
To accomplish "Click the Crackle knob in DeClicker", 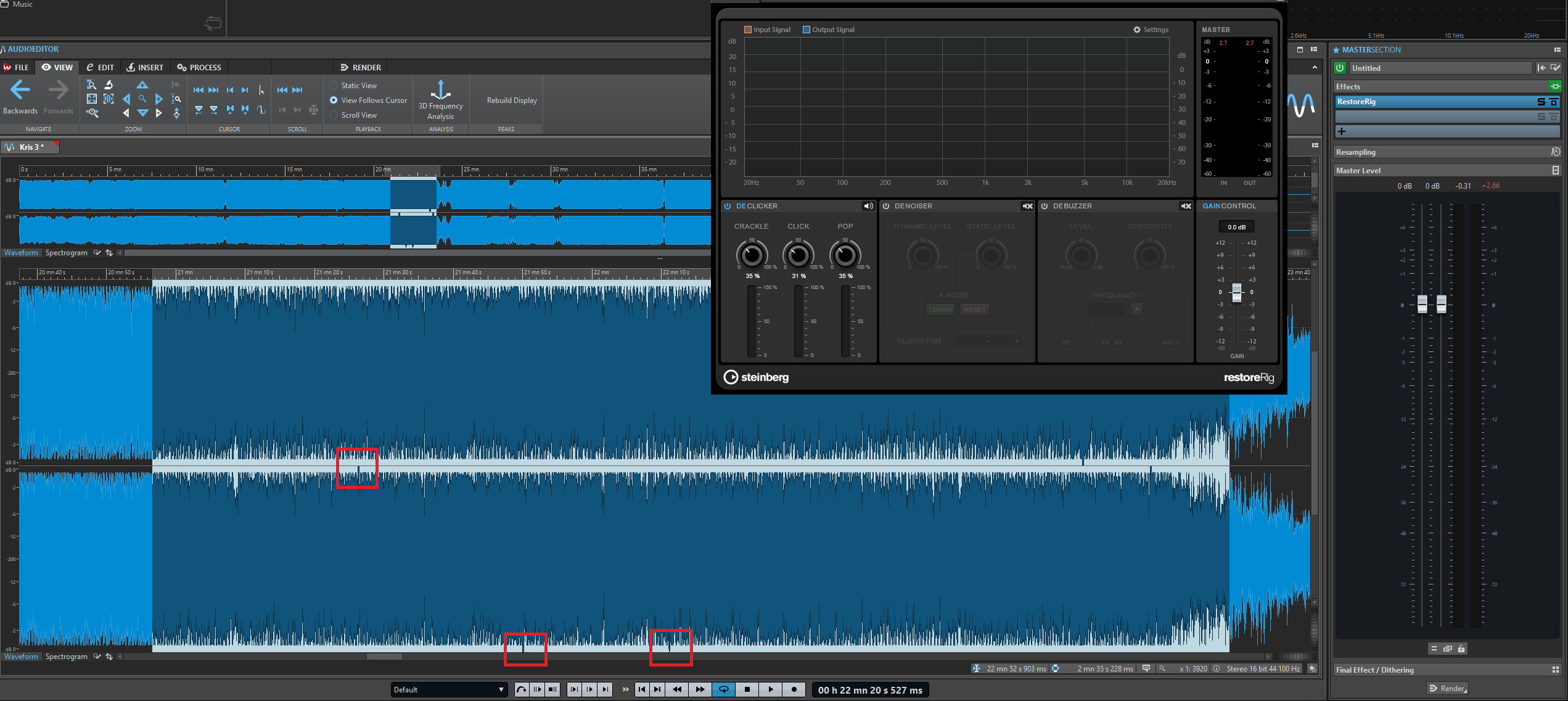I will (x=752, y=254).
